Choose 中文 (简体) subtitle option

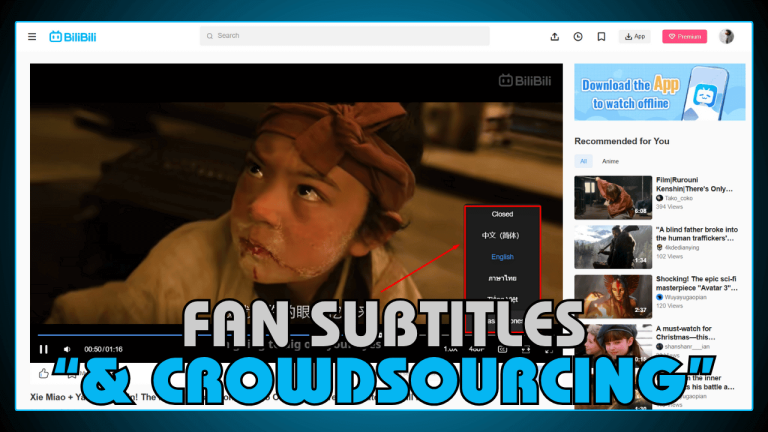point(502,236)
